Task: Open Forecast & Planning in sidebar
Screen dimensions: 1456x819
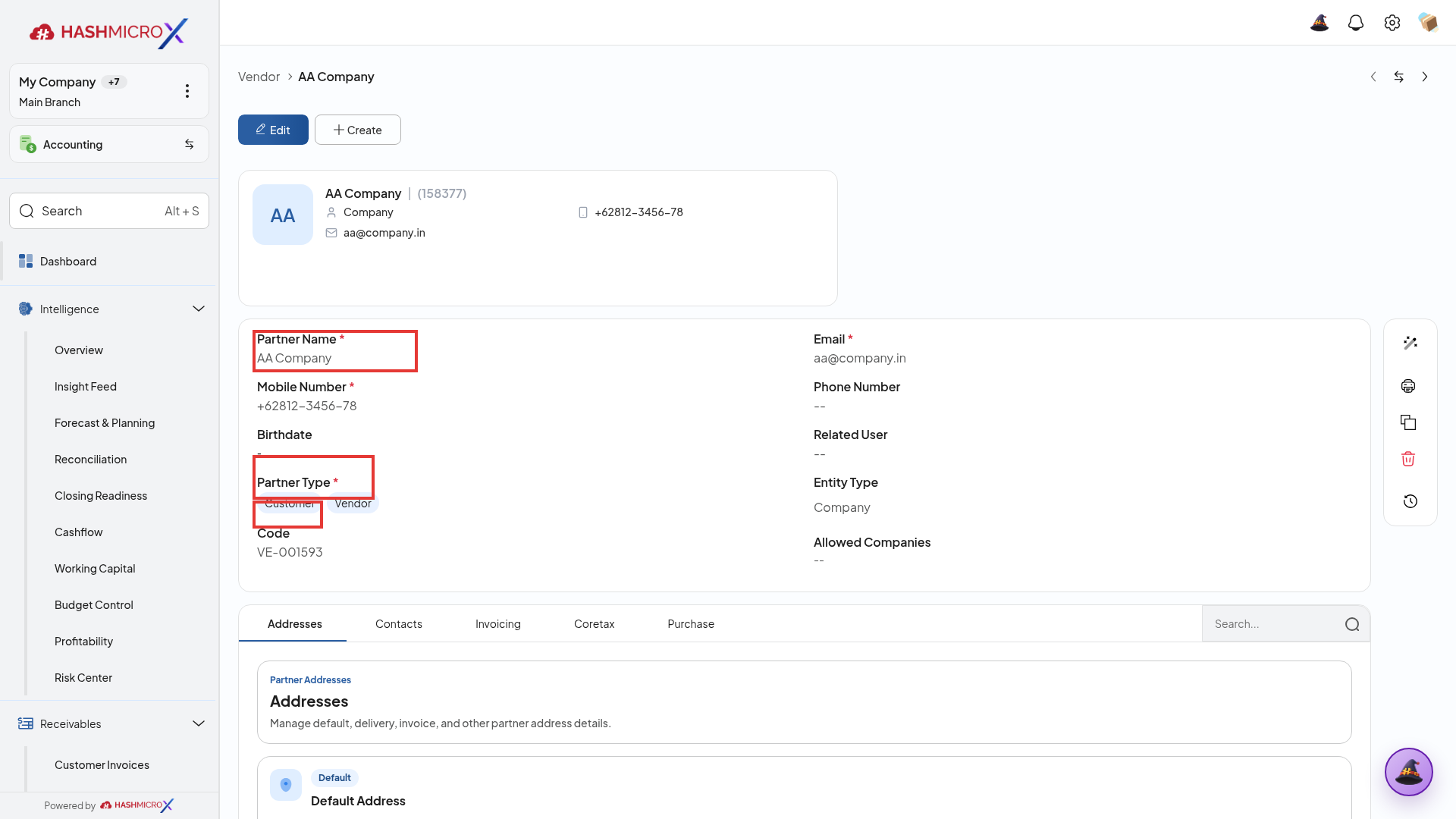Action: [x=105, y=423]
